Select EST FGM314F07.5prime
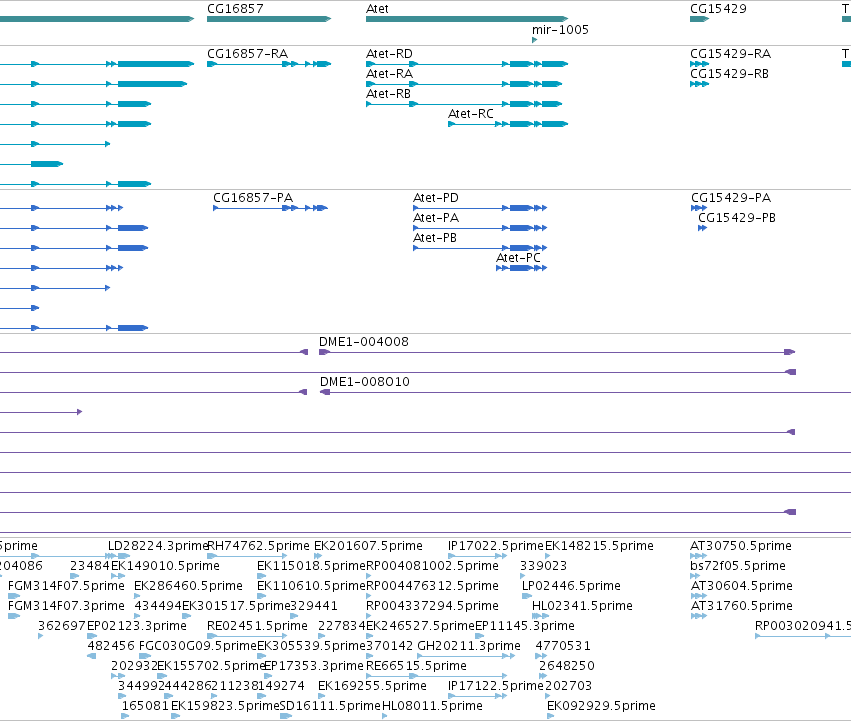 [66, 586]
